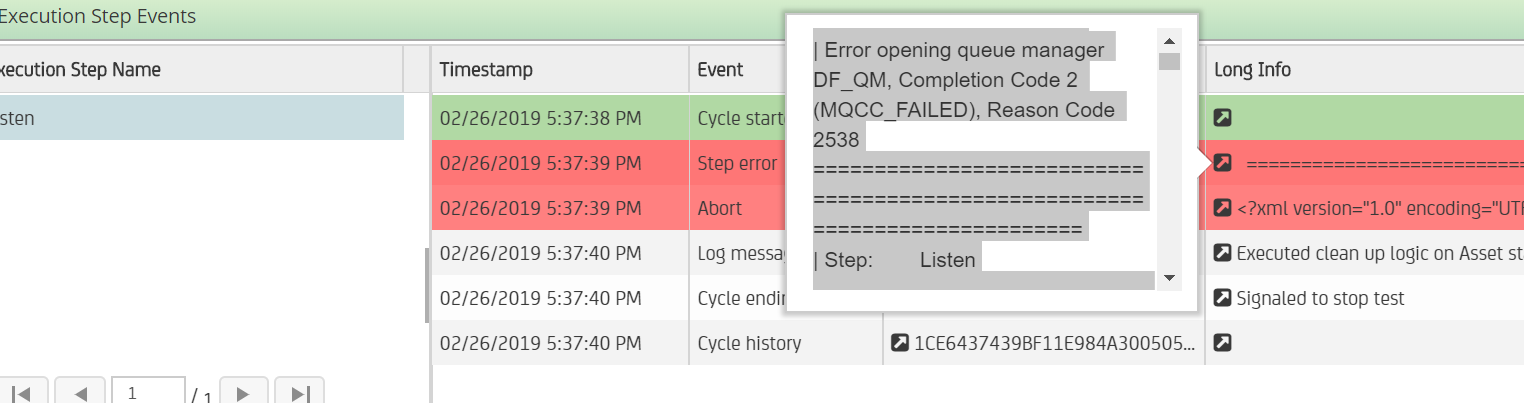1524x403 pixels.
Task: Click popup scrollbar up arrow
Action: [x=1169, y=40]
